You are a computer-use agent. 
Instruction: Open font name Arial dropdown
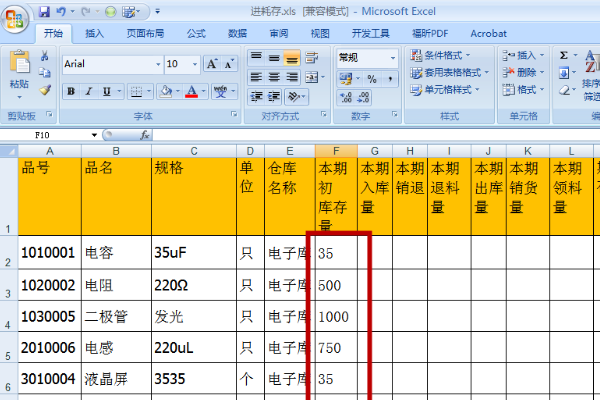[x=158, y=64]
